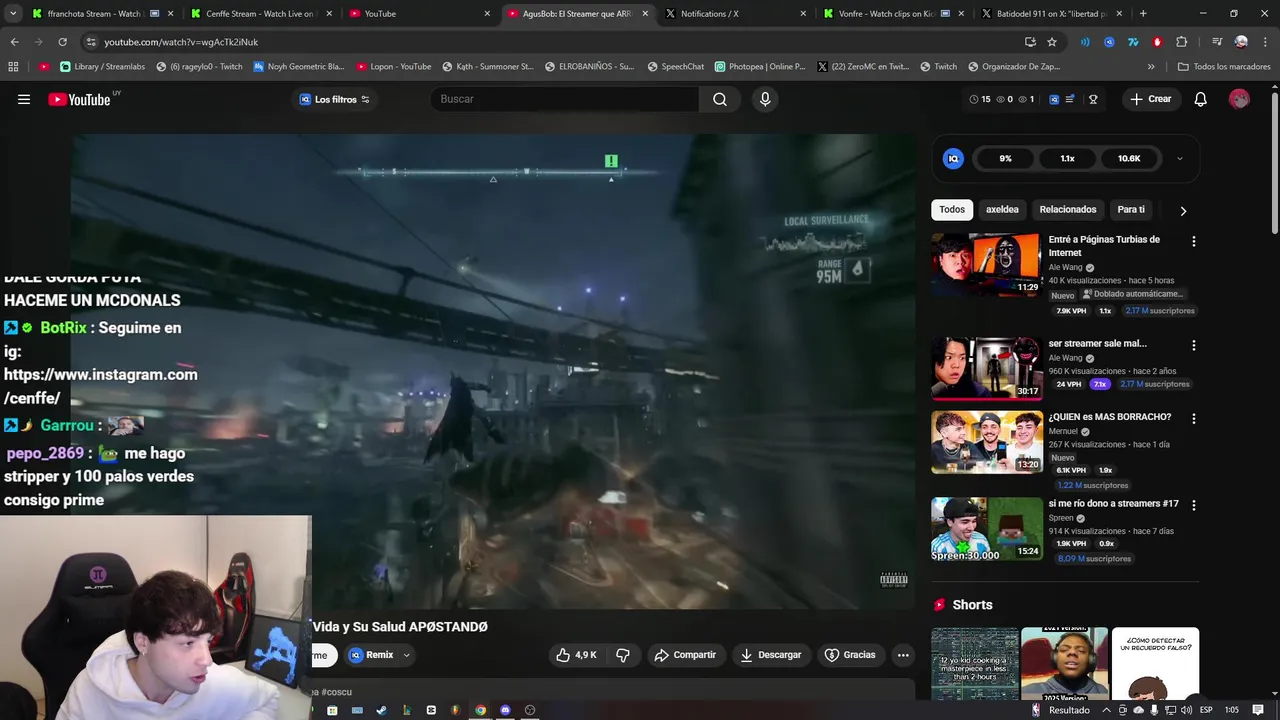
Task: Expand the vidIQ score panel chevron
Action: click(x=1180, y=158)
